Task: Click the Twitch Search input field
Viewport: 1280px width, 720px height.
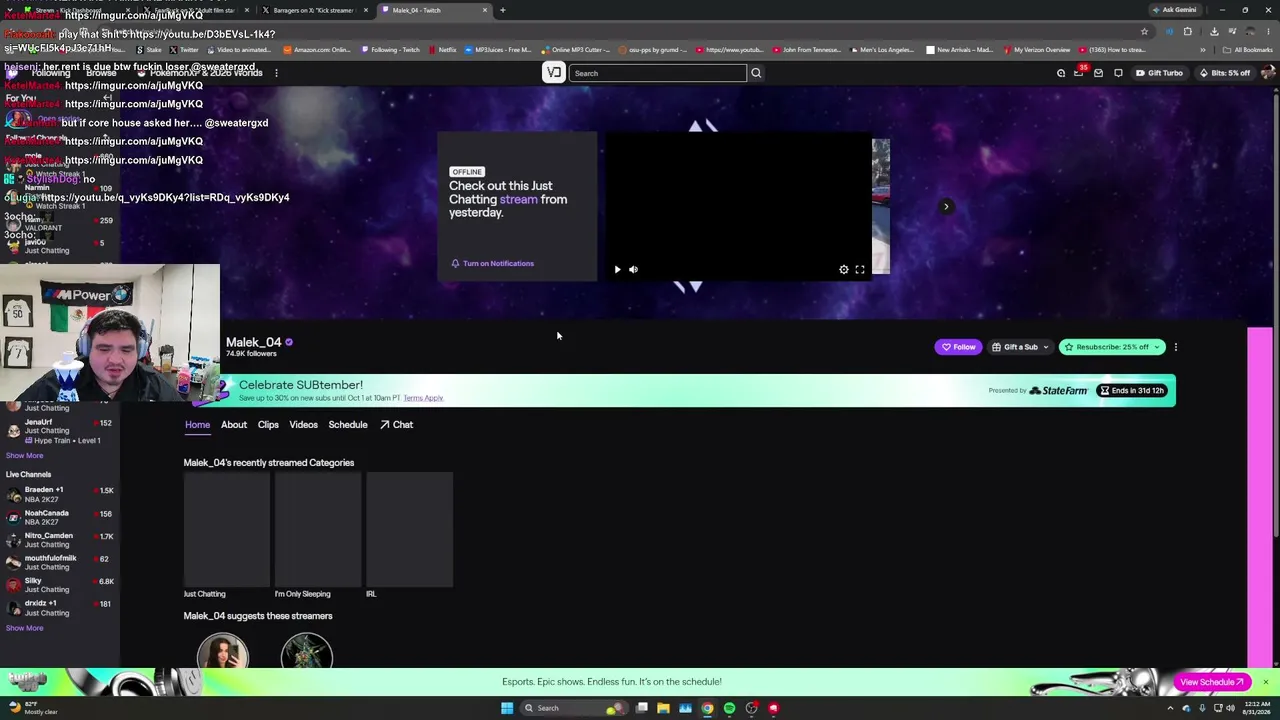Action: click(x=658, y=73)
